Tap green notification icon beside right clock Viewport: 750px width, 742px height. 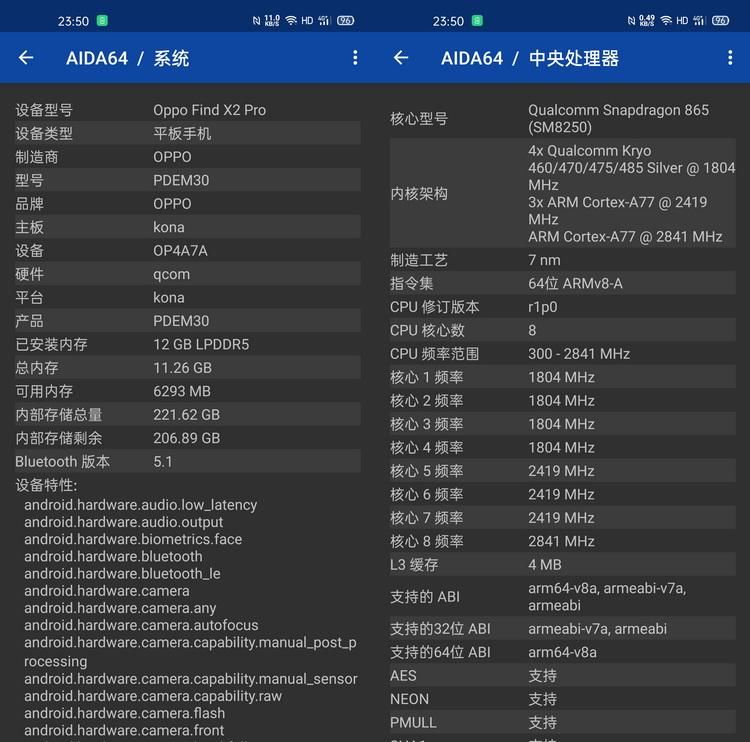(x=477, y=21)
